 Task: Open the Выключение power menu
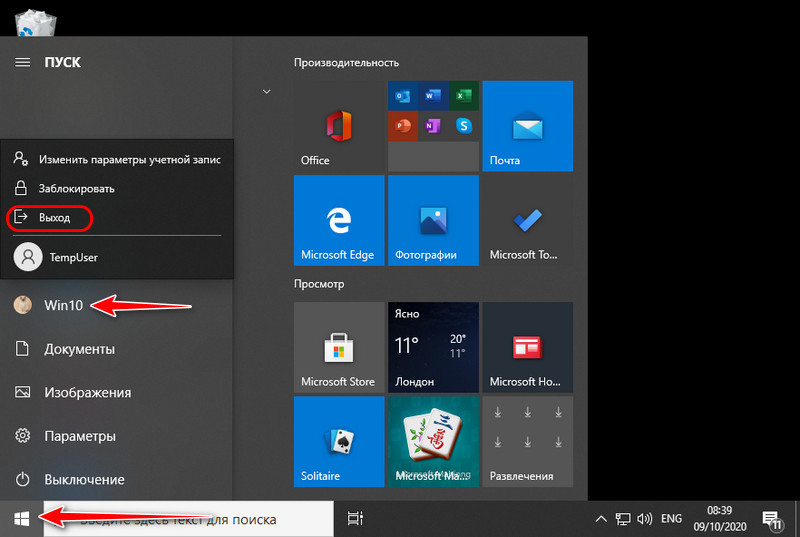pos(116,479)
